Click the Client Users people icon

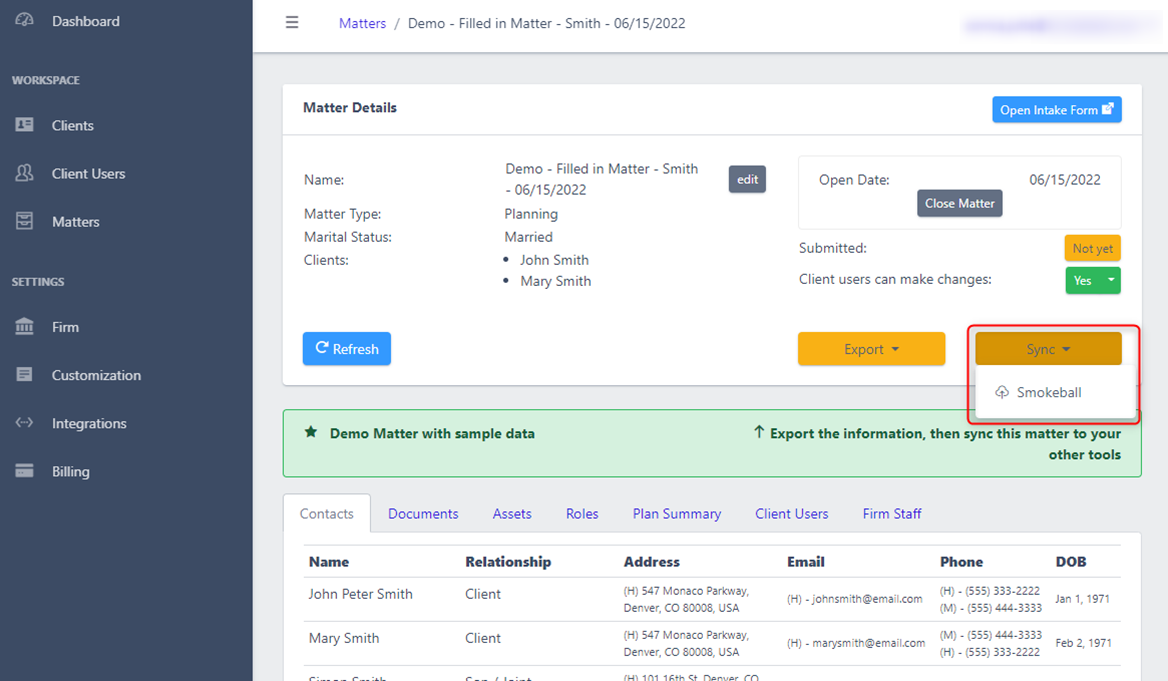click(x=25, y=173)
